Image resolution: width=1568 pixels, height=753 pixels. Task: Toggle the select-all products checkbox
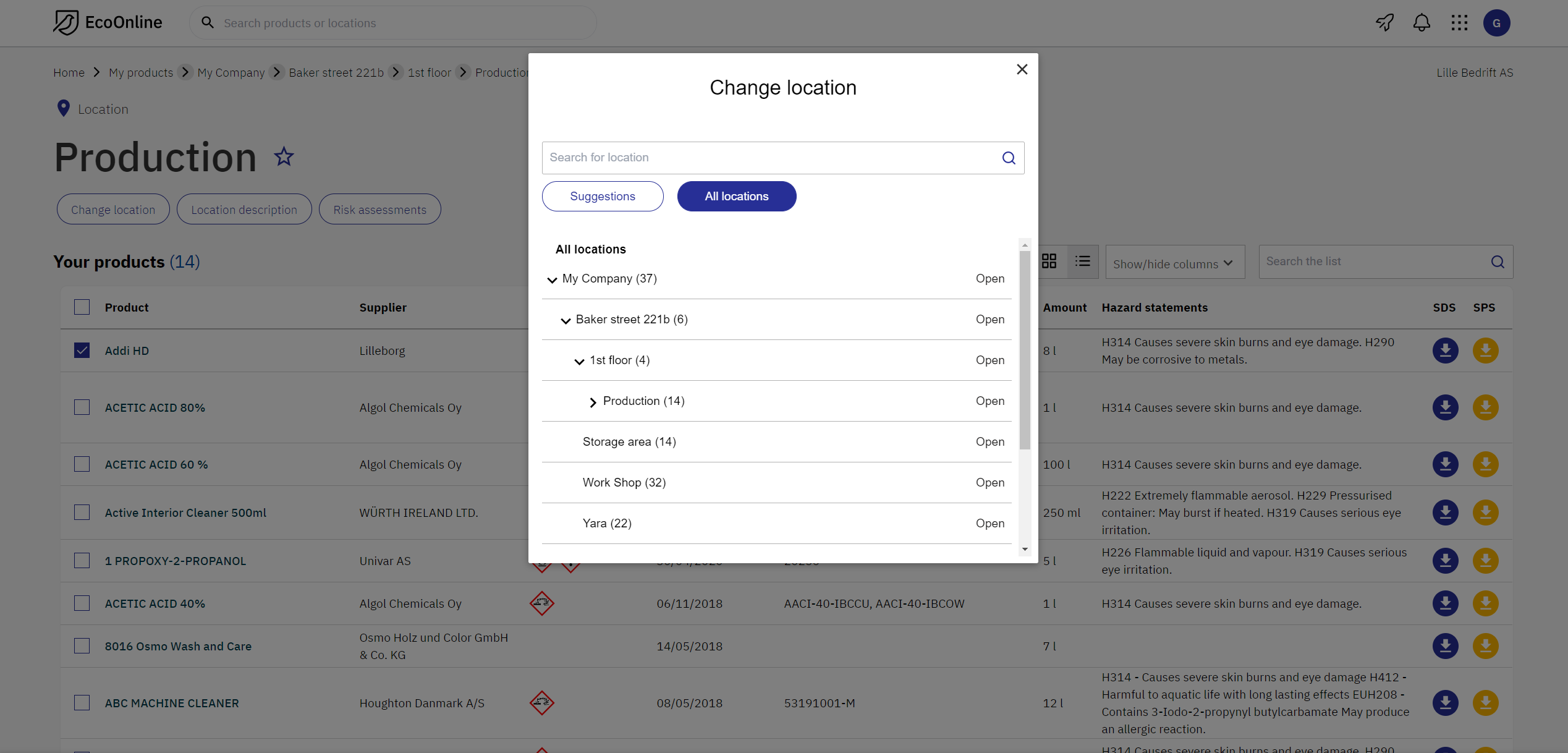pos(82,307)
